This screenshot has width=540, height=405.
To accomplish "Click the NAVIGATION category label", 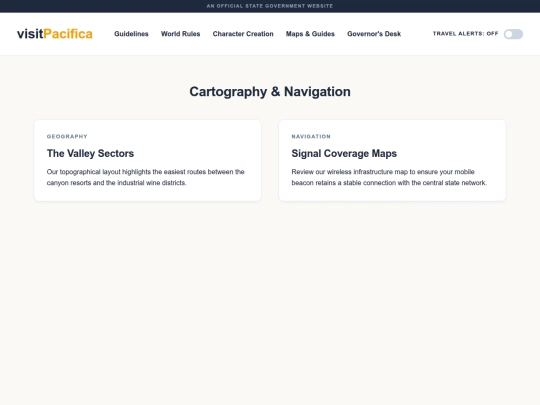I will [x=311, y=136].
